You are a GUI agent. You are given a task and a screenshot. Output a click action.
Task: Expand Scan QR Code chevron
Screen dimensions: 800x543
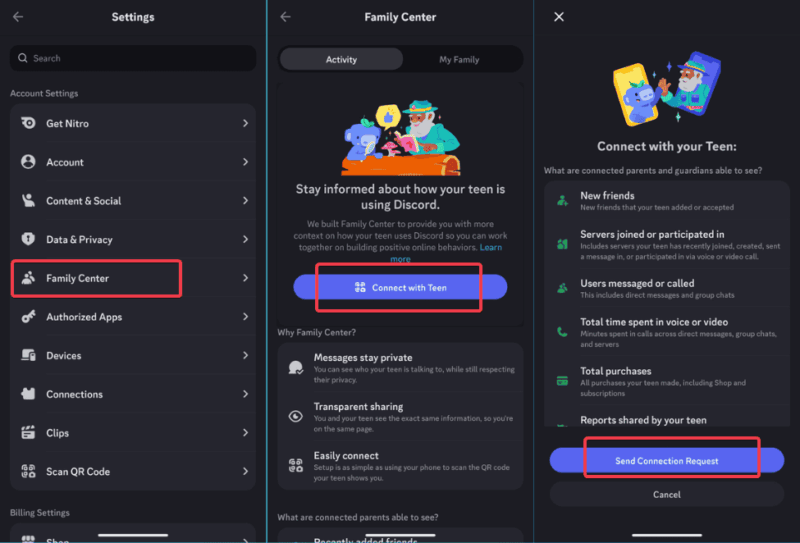click(x=245, y=471)
